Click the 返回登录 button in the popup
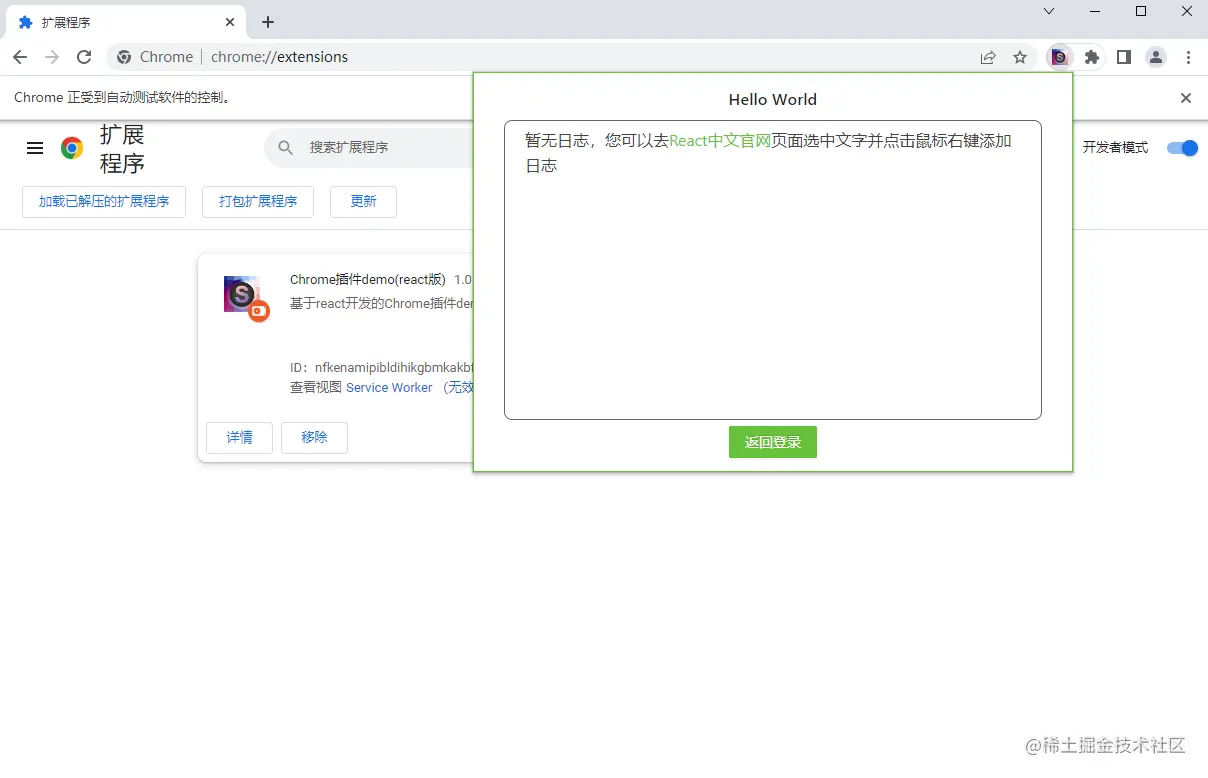The image size is (1208, 778). tap(772, 441)
